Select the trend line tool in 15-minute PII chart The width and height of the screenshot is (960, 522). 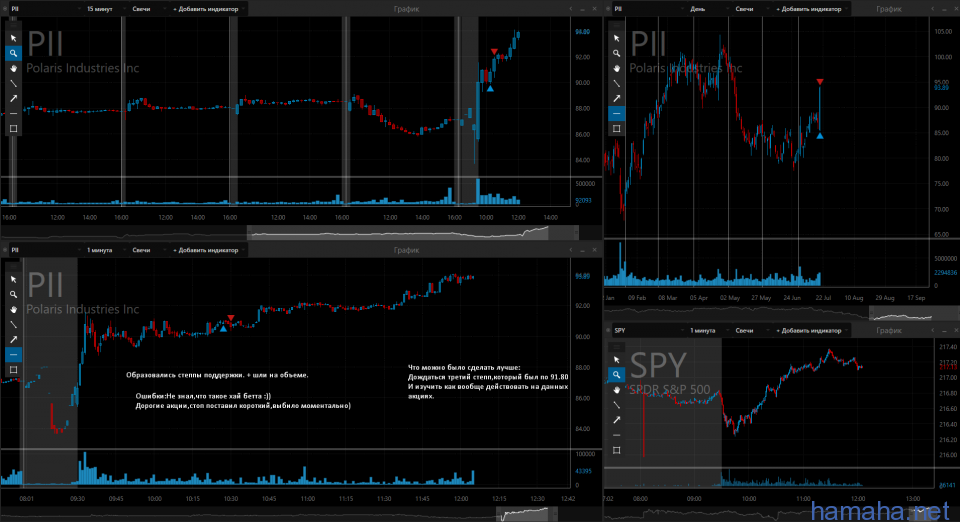tap(13, 83)
